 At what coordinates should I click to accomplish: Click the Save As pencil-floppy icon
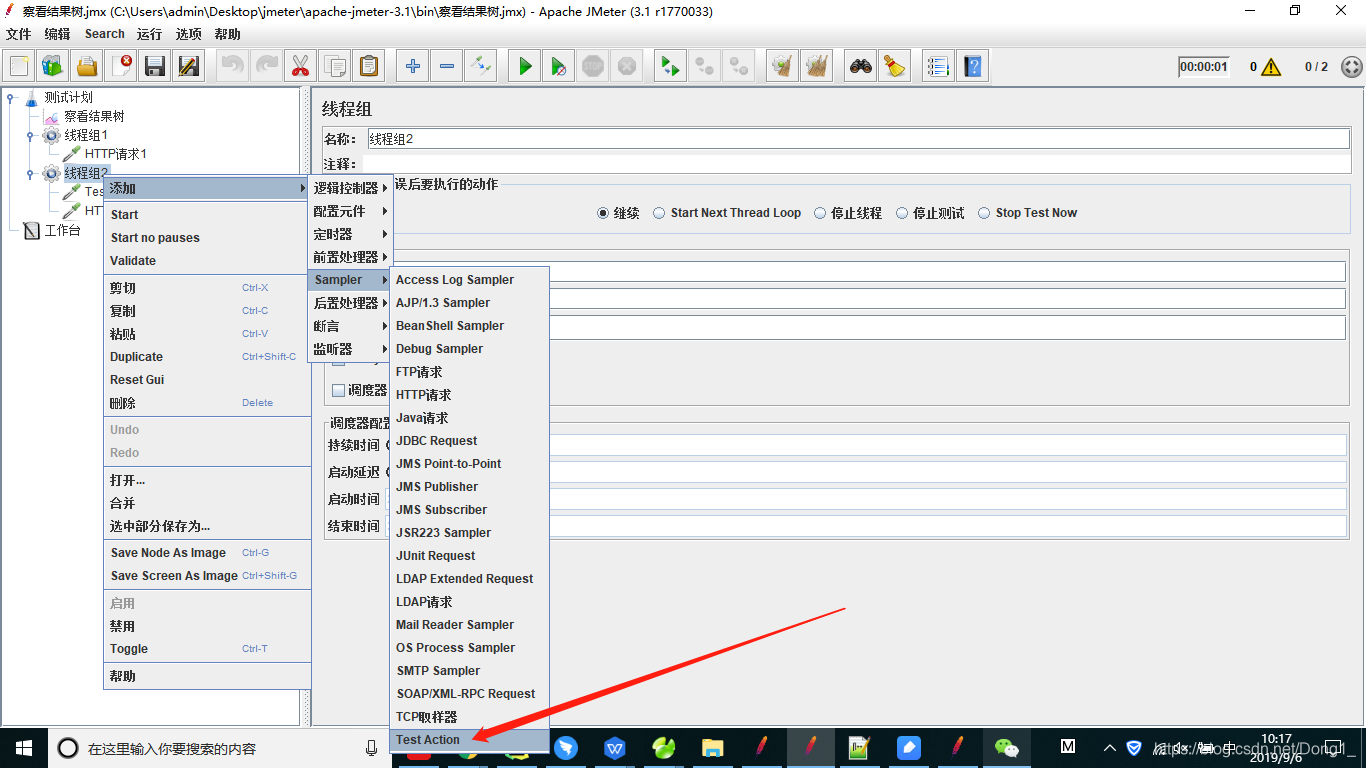[189, 66]
